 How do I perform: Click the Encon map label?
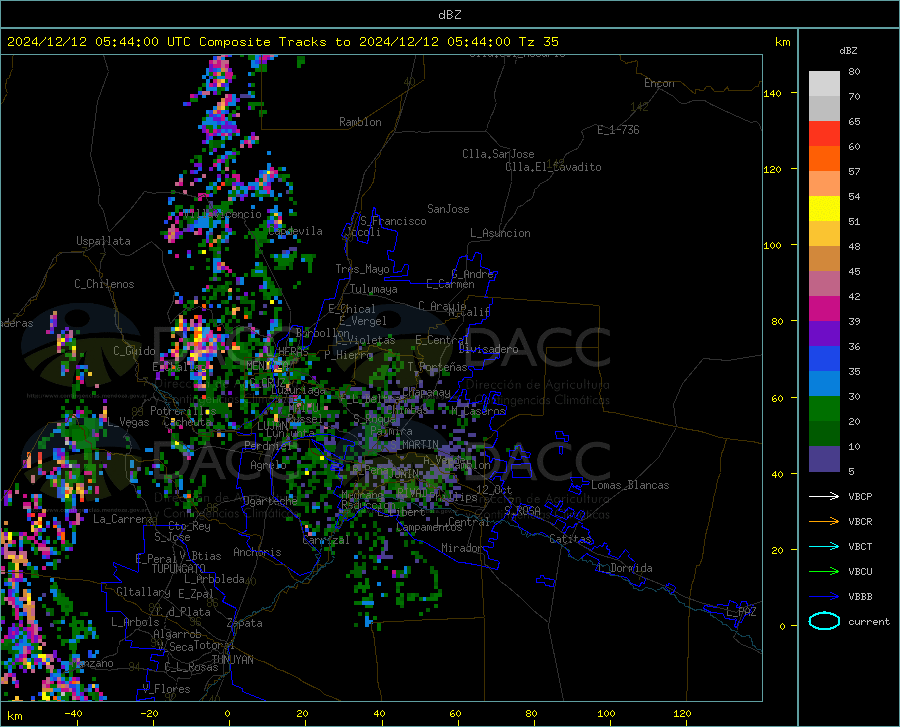click(x=659, y=83)
